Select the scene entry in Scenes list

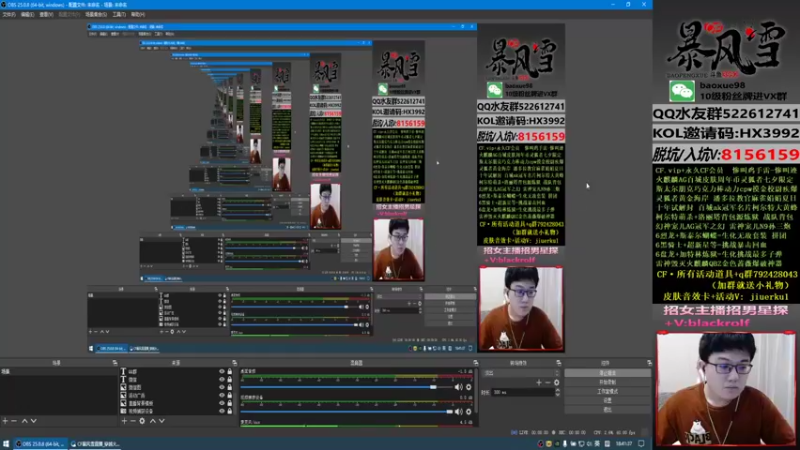click(59, 372)
